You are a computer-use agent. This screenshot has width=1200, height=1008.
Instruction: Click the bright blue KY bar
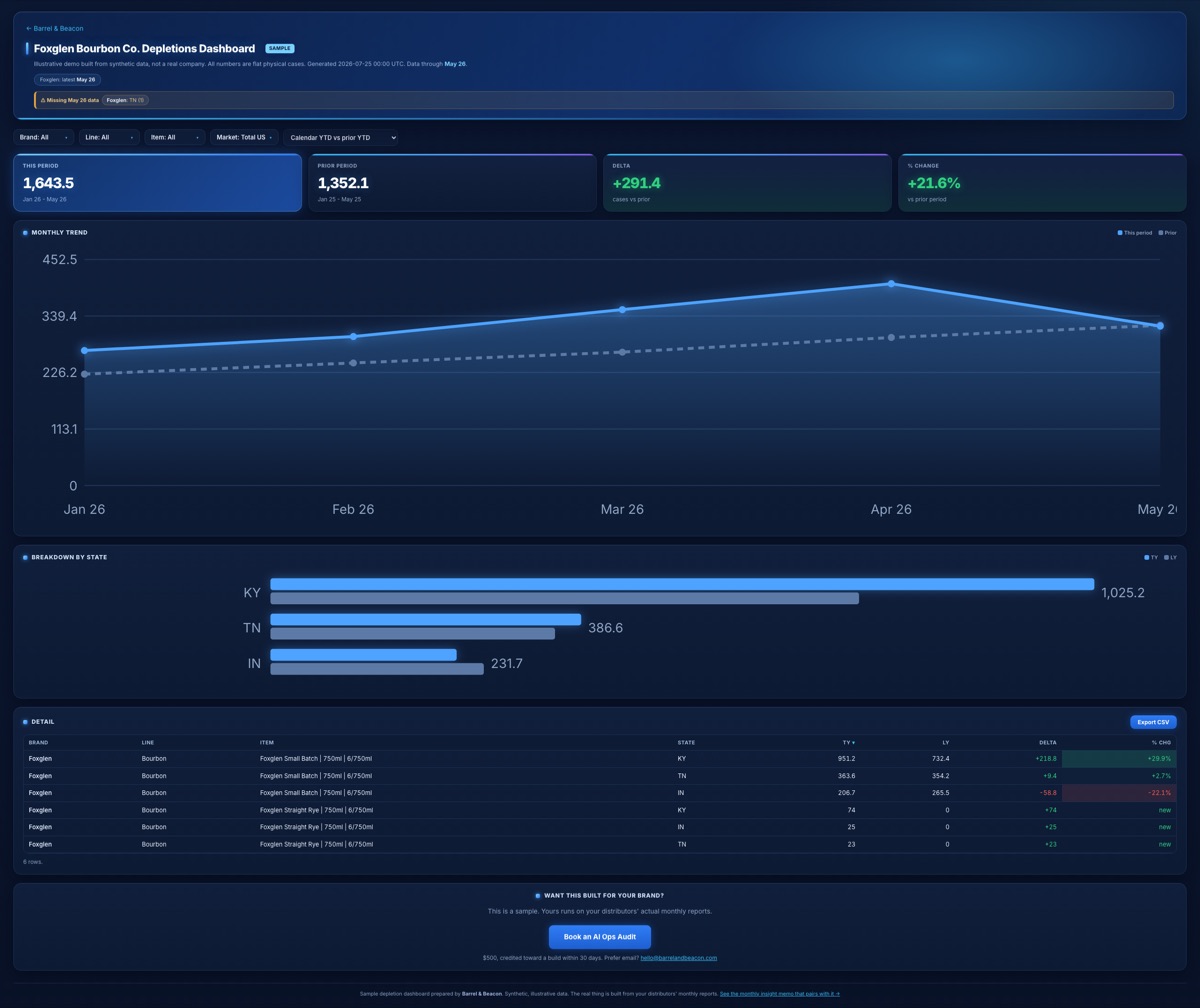pos(682,584)
